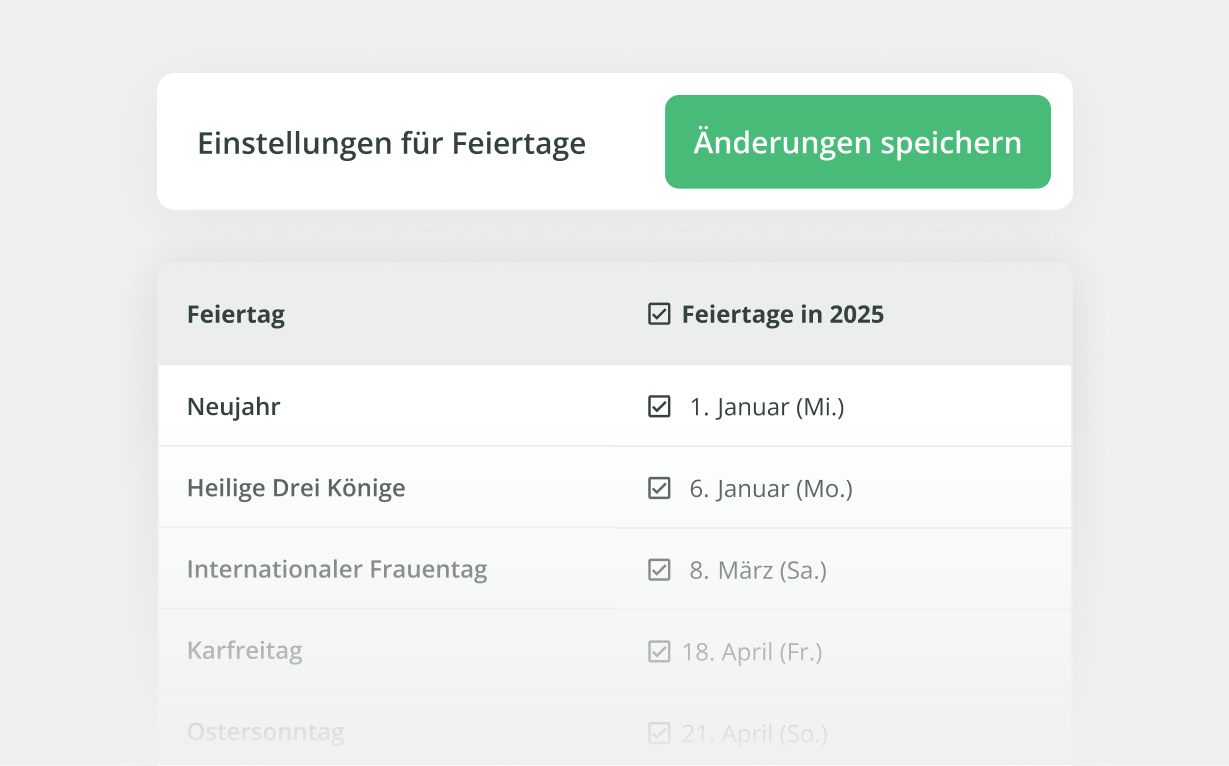This screenshot has height=766, width=1229.
Task: Disable the Internationaler Frauentag checkbox
Action: 659,570
